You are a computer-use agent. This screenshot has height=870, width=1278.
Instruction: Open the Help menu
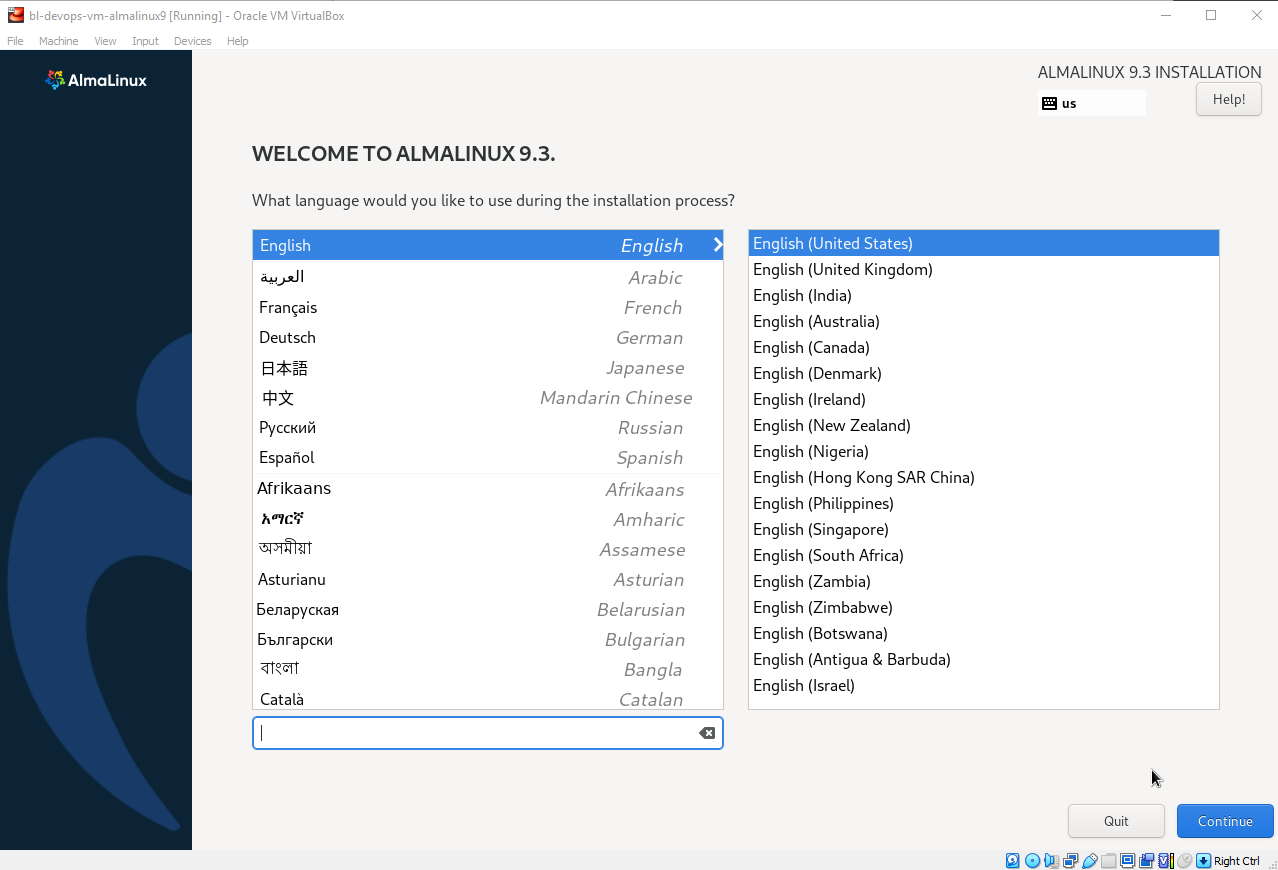(237, 41)
